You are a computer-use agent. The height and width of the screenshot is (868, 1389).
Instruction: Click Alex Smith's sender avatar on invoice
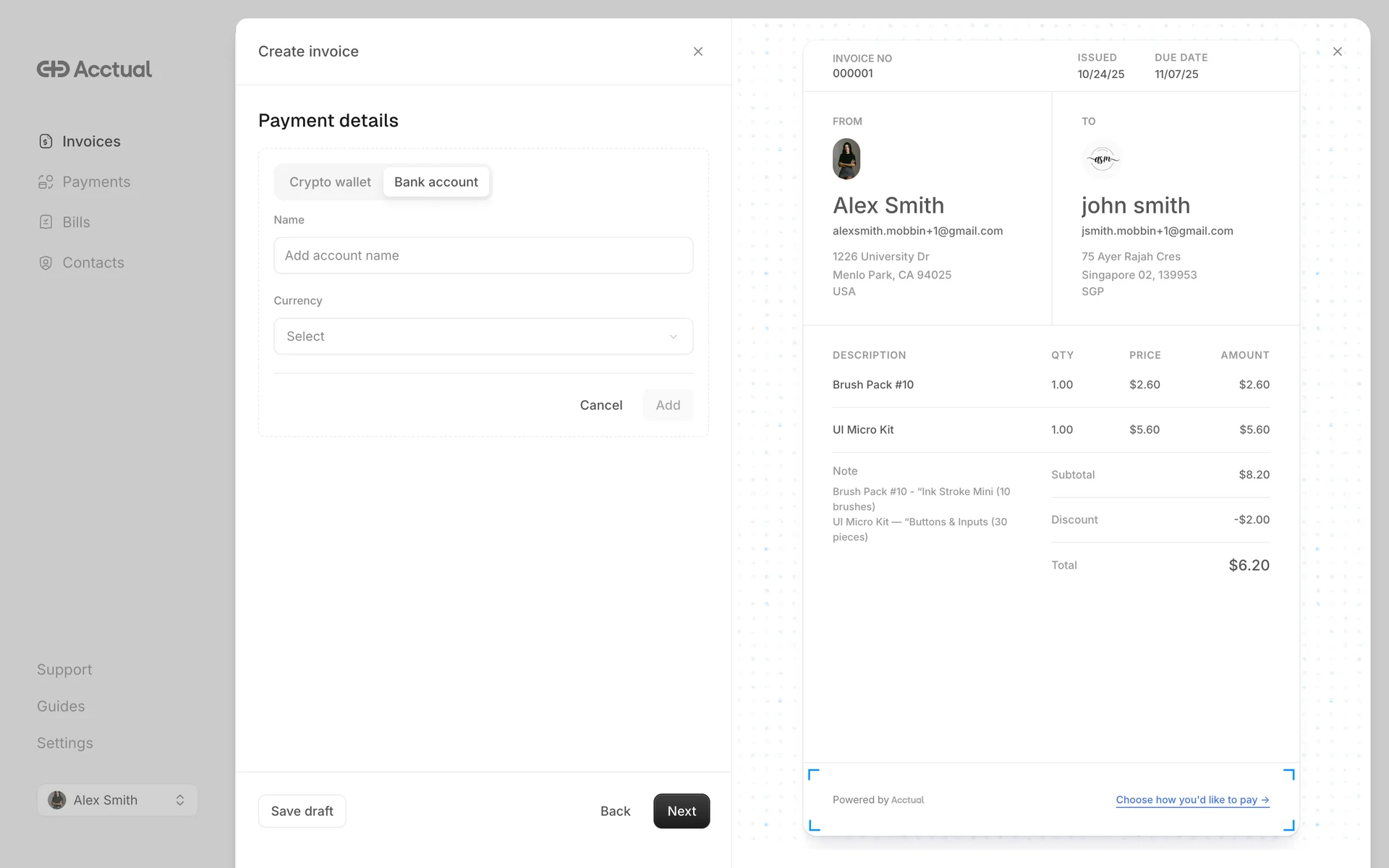click(x=846, y=159)
